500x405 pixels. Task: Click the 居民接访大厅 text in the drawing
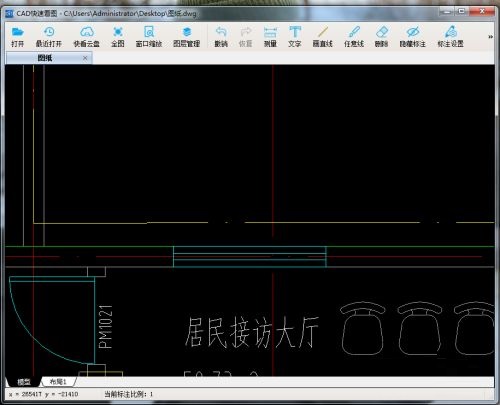click(x=252, y=332)
